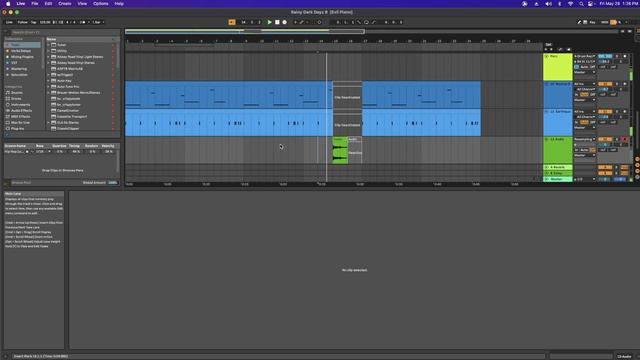Screen dimensions: 640x360
Task: Open the View menu
Action: tap(82, 4)
